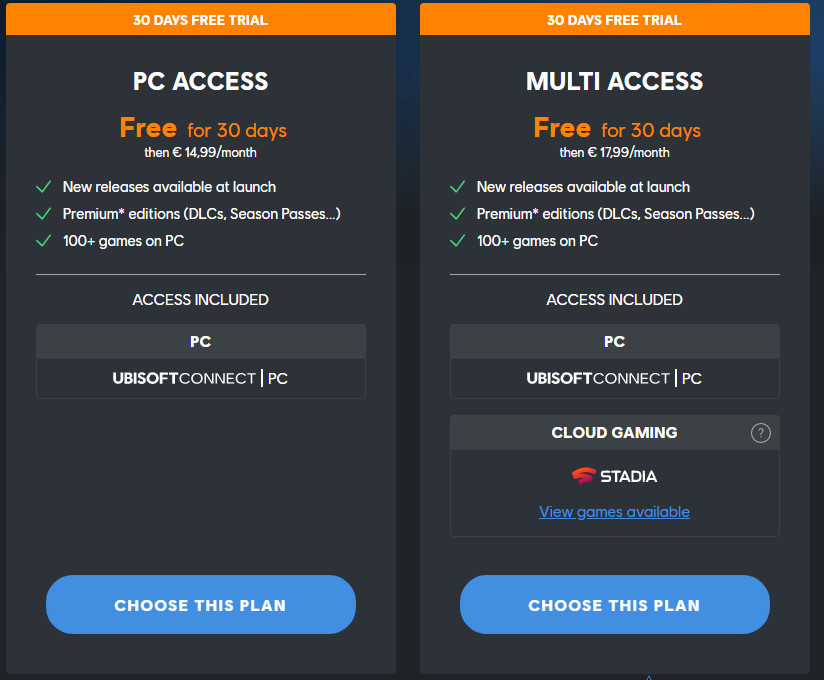The width and height of the screenshot is (824, 680).
Task: Click the PC header in Multi Access card
Action: pyautogui.click(x=614, y=342)
